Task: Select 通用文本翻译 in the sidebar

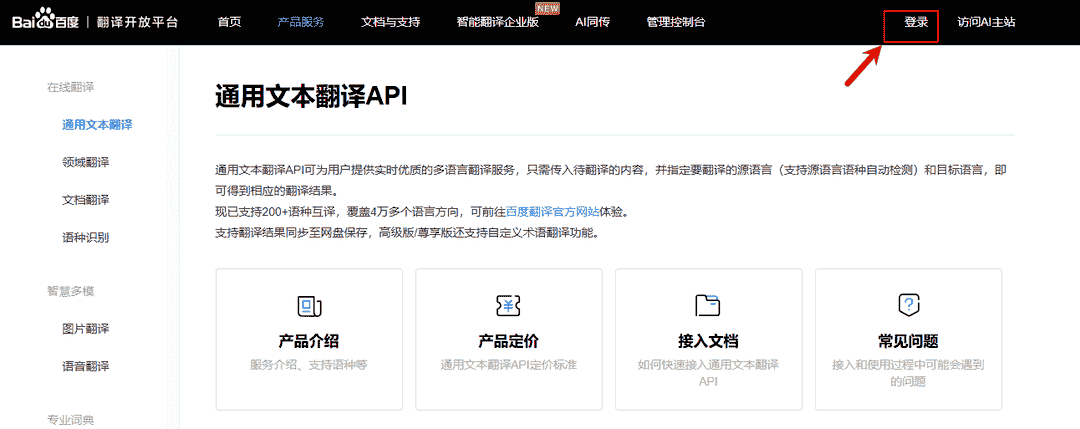Action: click(x=97, y=125)
